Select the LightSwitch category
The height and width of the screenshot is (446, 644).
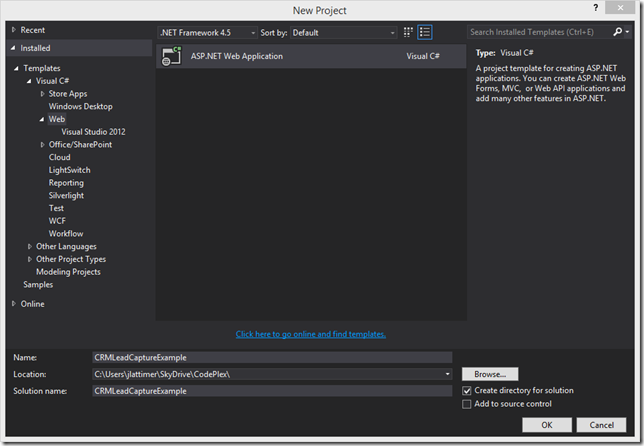click(69, 170)
